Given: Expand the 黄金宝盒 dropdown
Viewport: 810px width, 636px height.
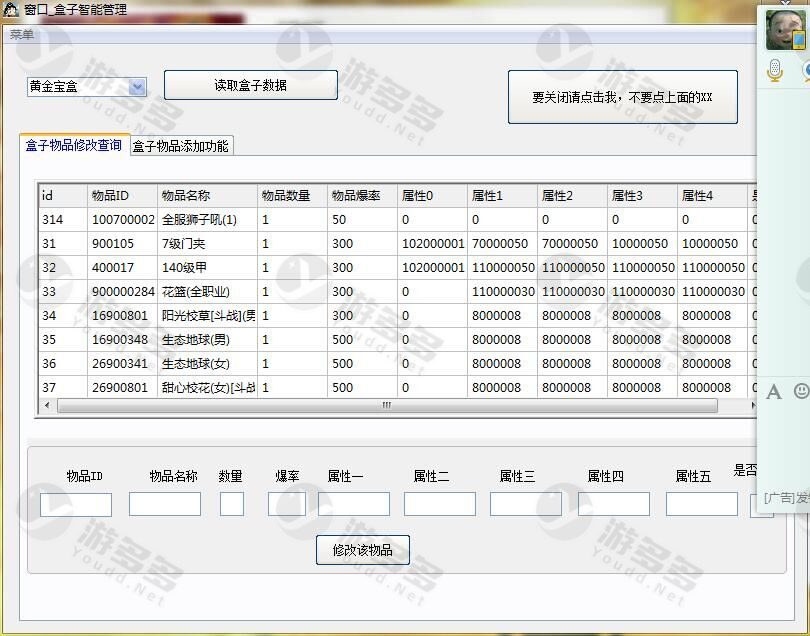Looking at the screenshot, I should tap(137, 87).
